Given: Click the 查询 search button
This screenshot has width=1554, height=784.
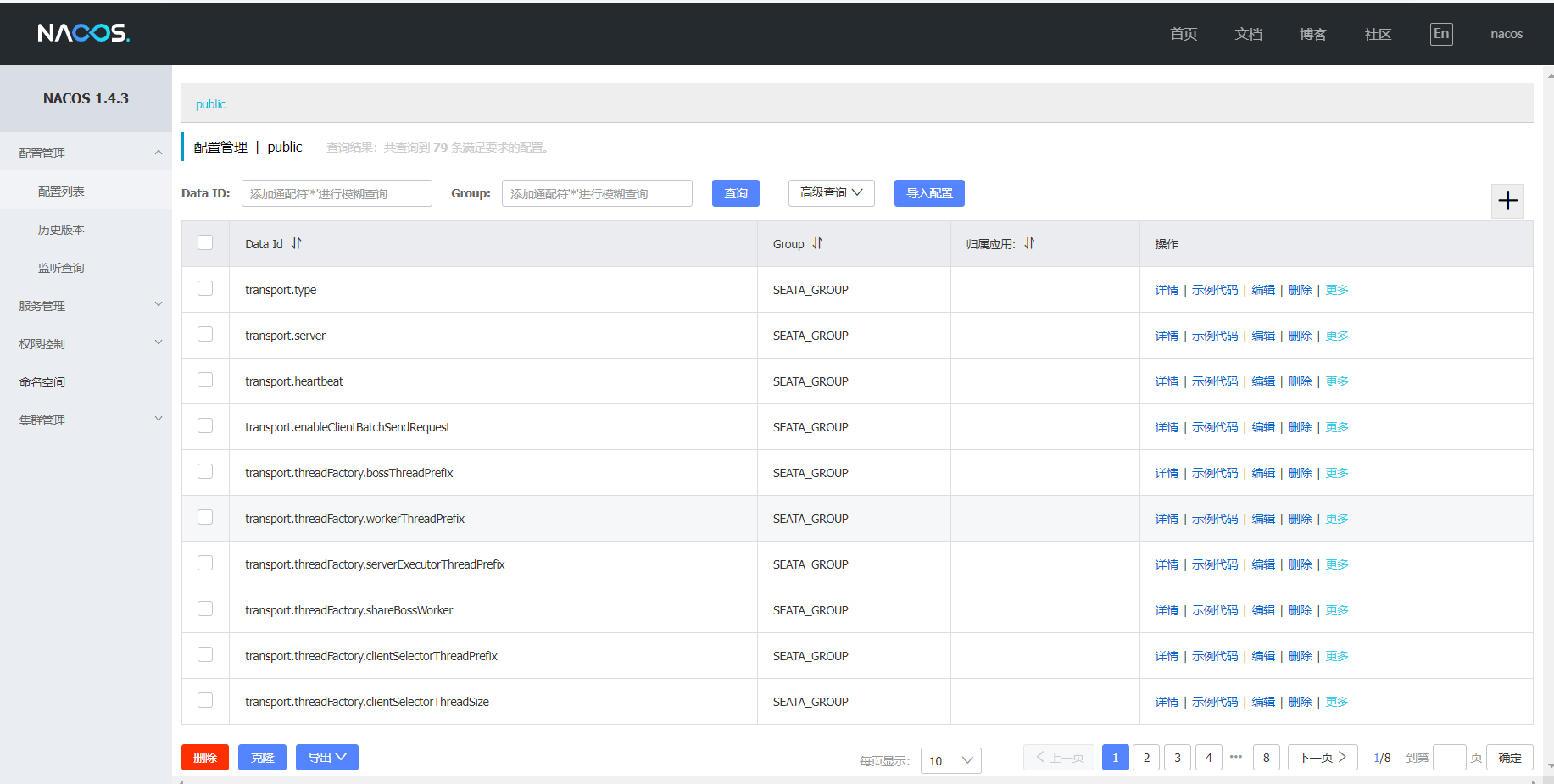Looking at the screenshot, I should 736,193.
